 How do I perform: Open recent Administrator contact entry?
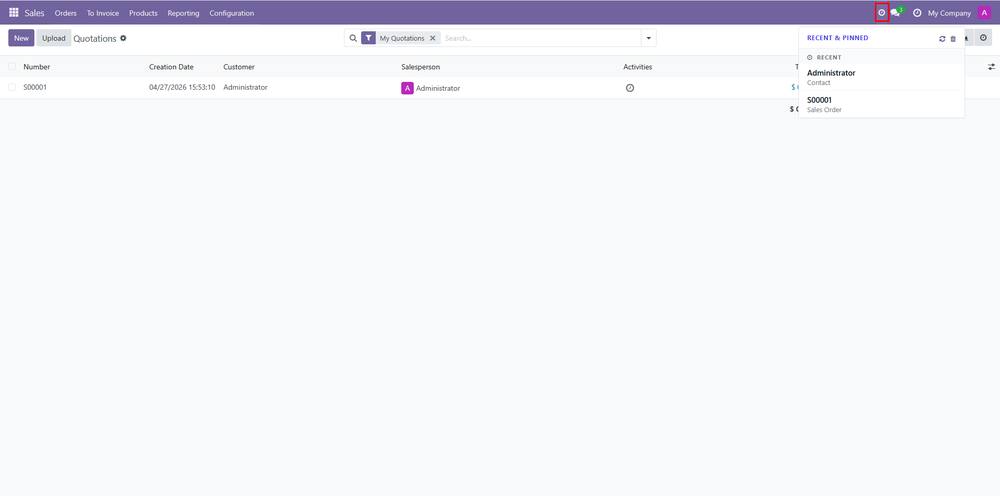(x=881, y=77)
